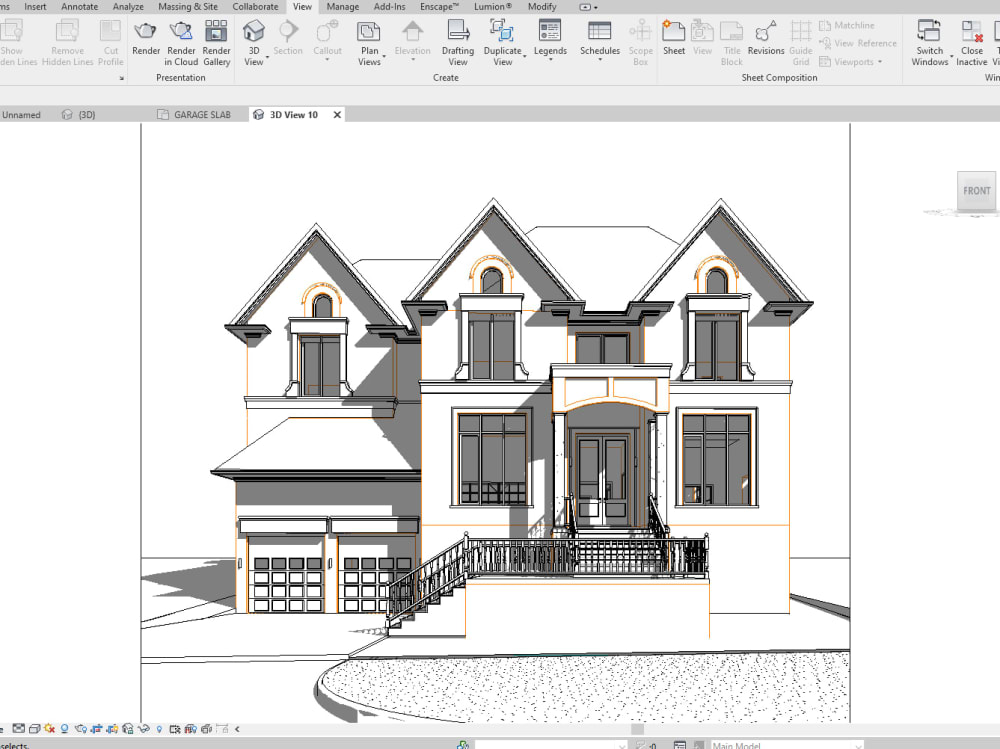Open Visual Style in view control bar
Image resolution: width=1000 pixels, height=749 pixels.
click(x=34, y=729)
